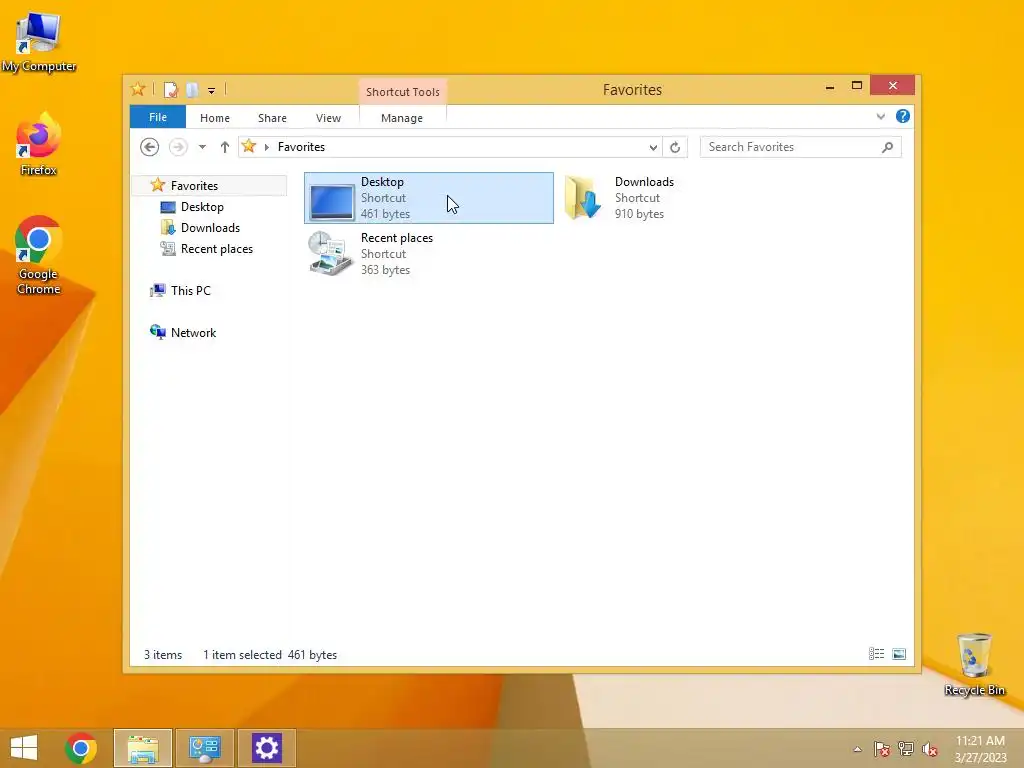Viewport: 1024px width, 768px height.
Task: Select Network in the navigation pane
Action: [193, 332]
